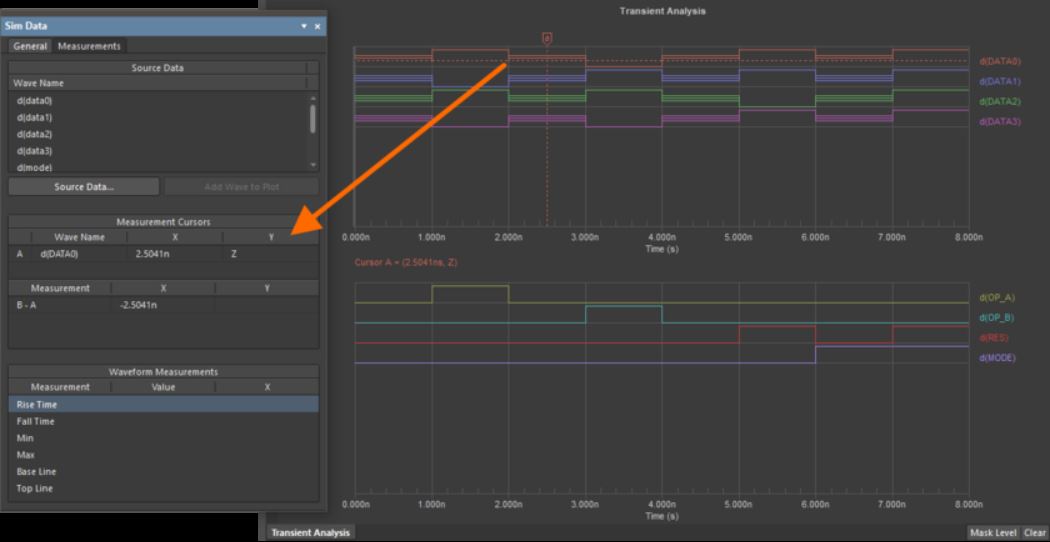Viewport: 1050px width, 542px height.
Task: Open the Sim Data panel dropdown arrow
Action: coord(304,26)
